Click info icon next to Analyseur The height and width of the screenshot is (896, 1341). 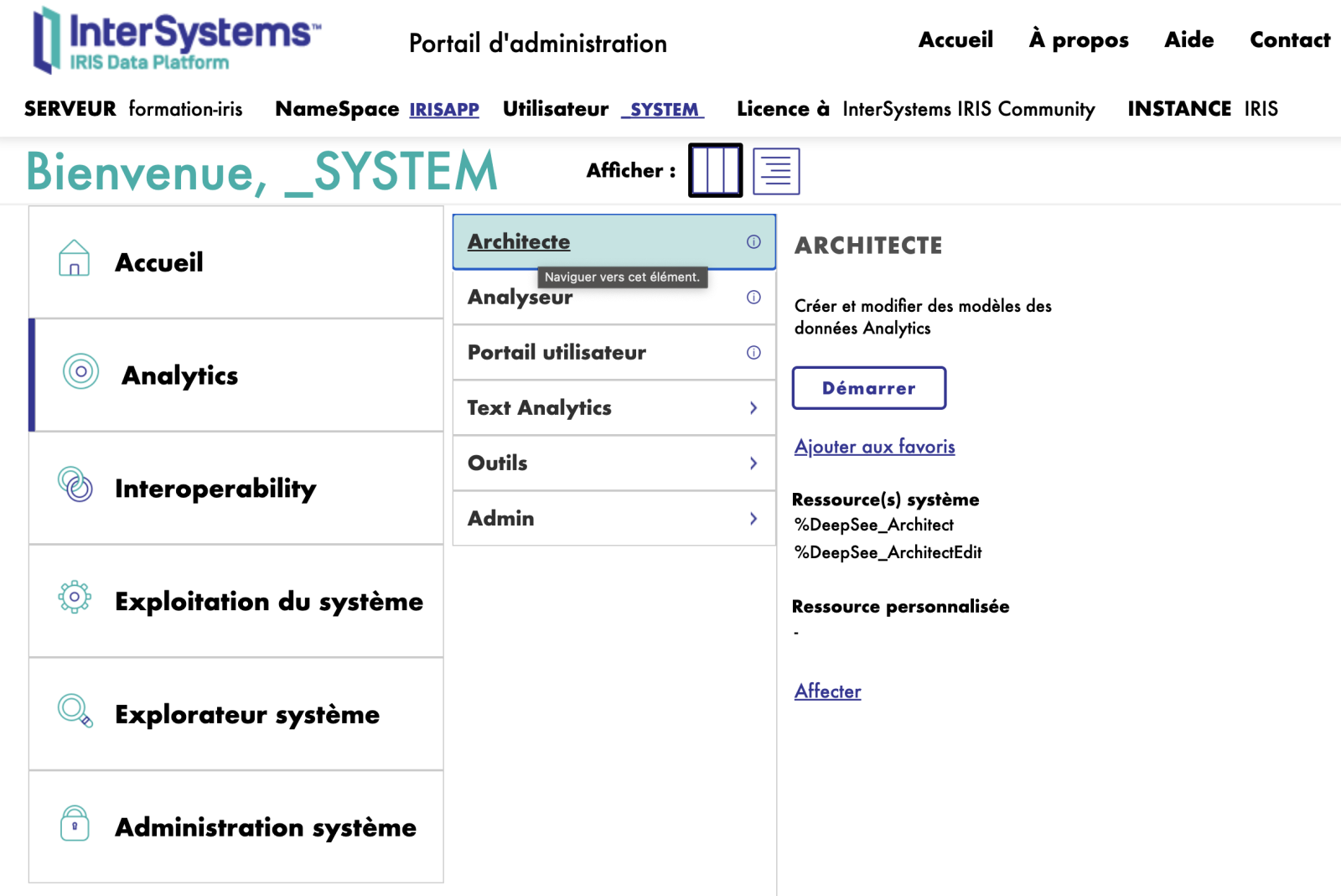coord(753,298)
